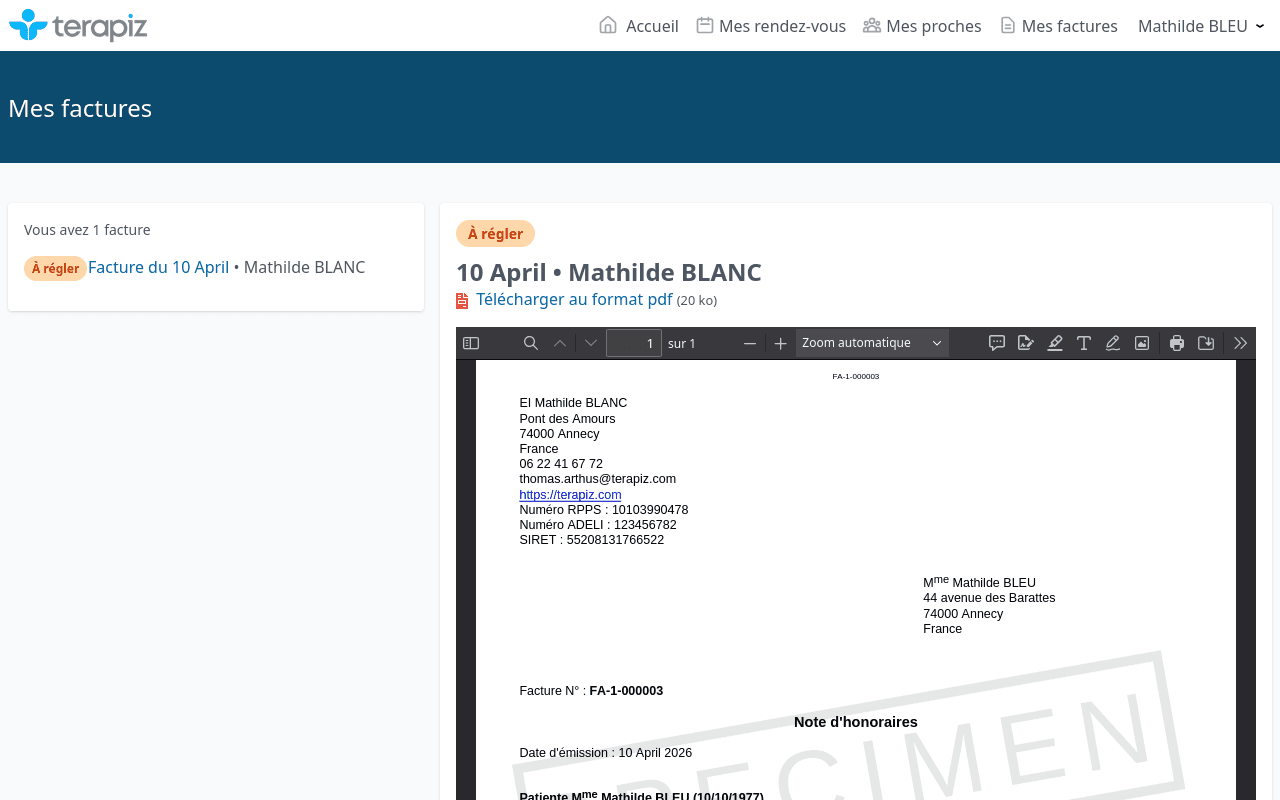Select the PDF highlight tool
This screenshot has width=1280, height=800.
click(1055, 343)
